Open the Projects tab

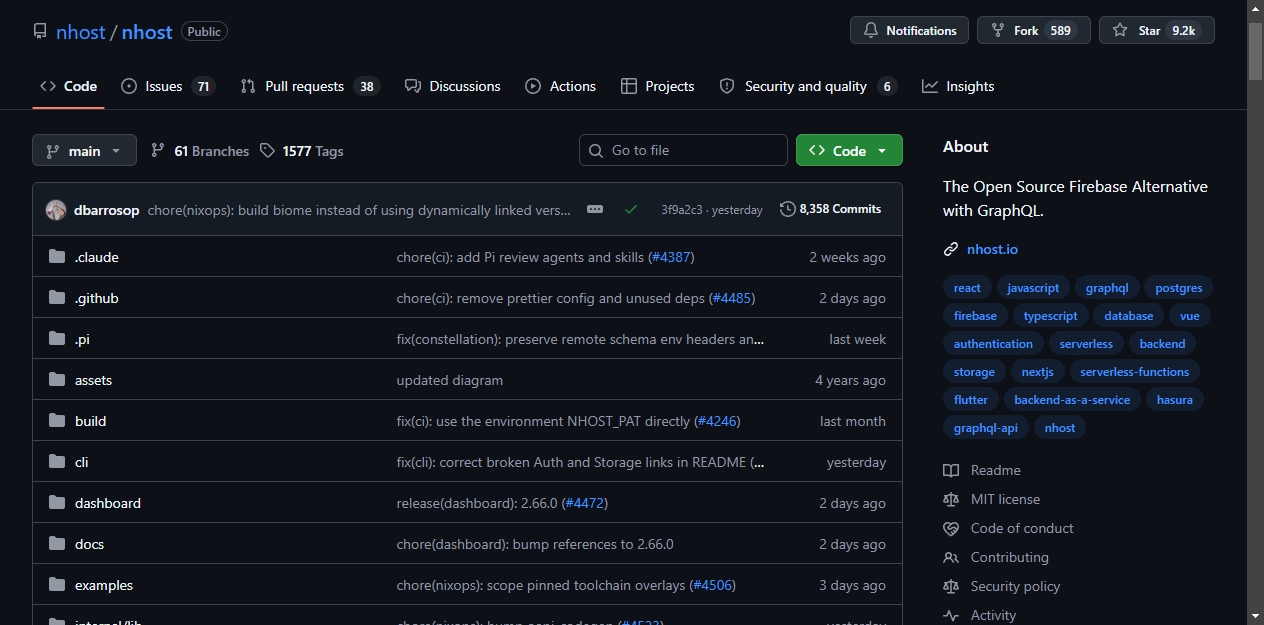point(657,86)
